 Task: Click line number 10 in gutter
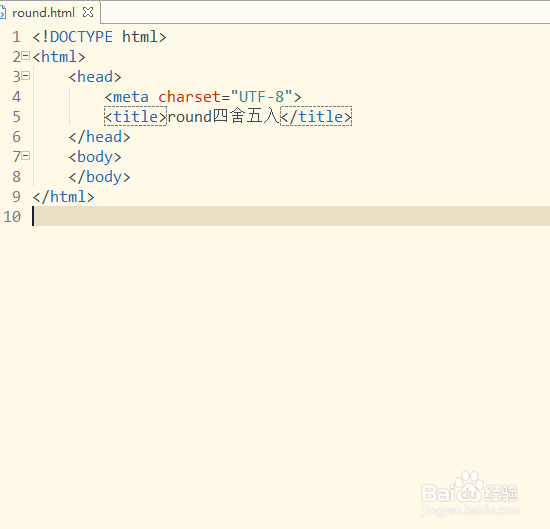(12, 217)
